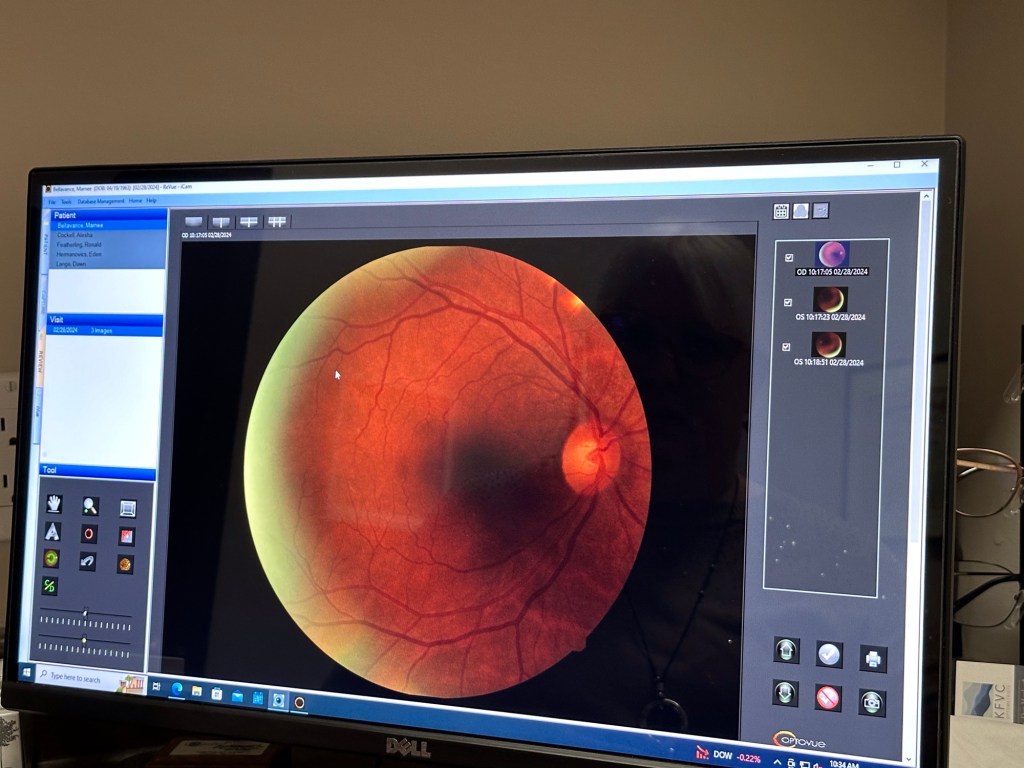Uncheck the OD 10:17:05 image checkbox

[x=789, y=257]
